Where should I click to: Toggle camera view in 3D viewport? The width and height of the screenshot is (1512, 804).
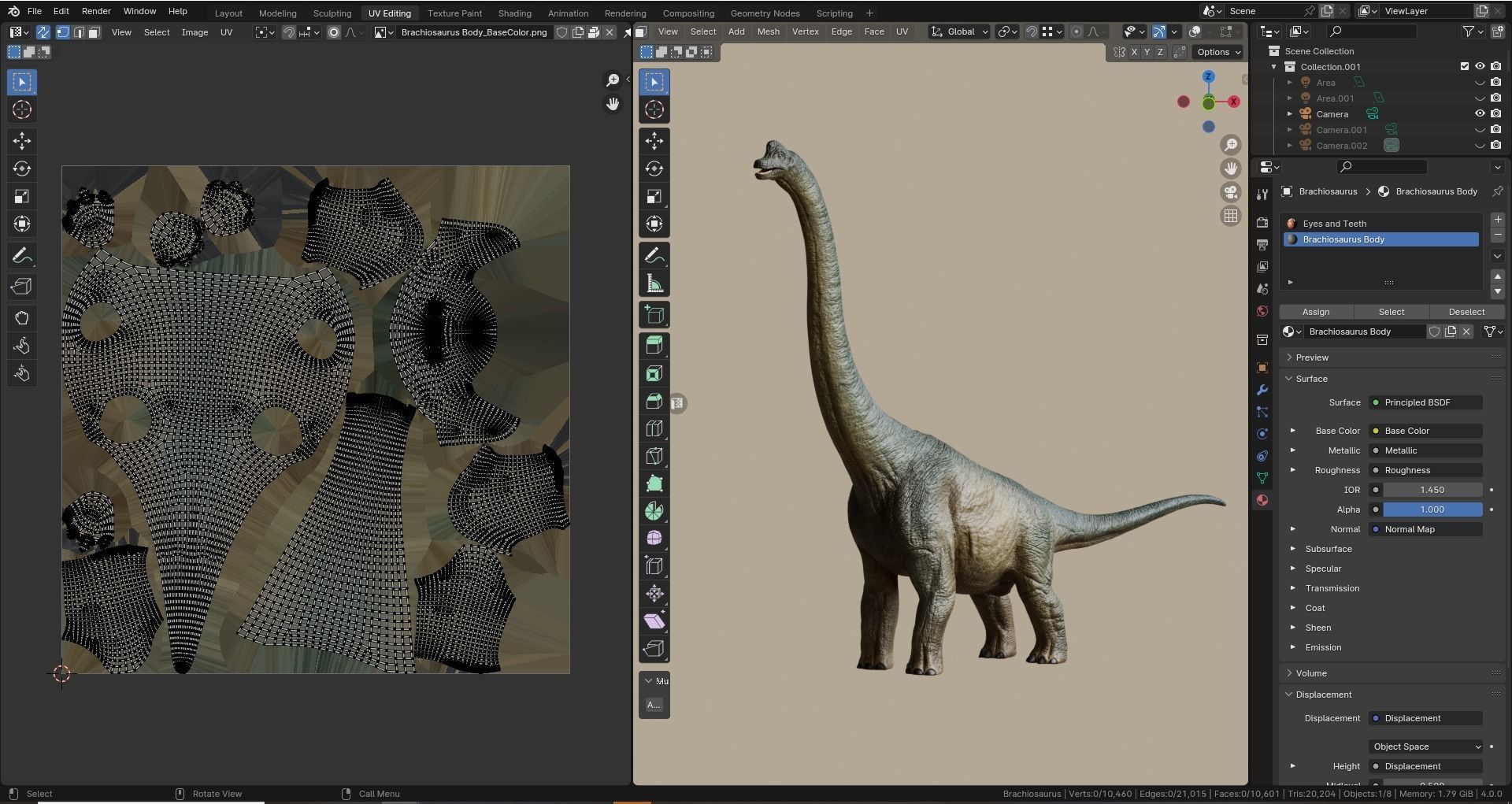[1231, 192]
